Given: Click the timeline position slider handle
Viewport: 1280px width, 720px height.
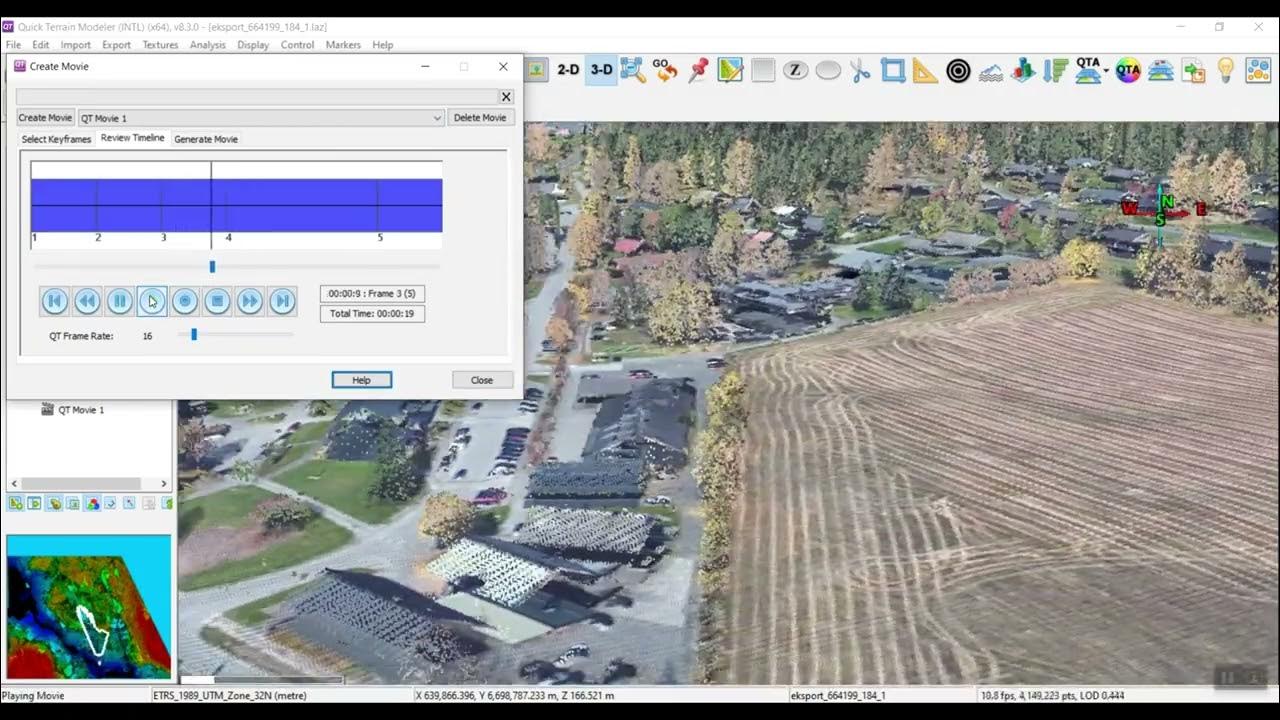Looking at the screenshot, I should click(212, 267).
